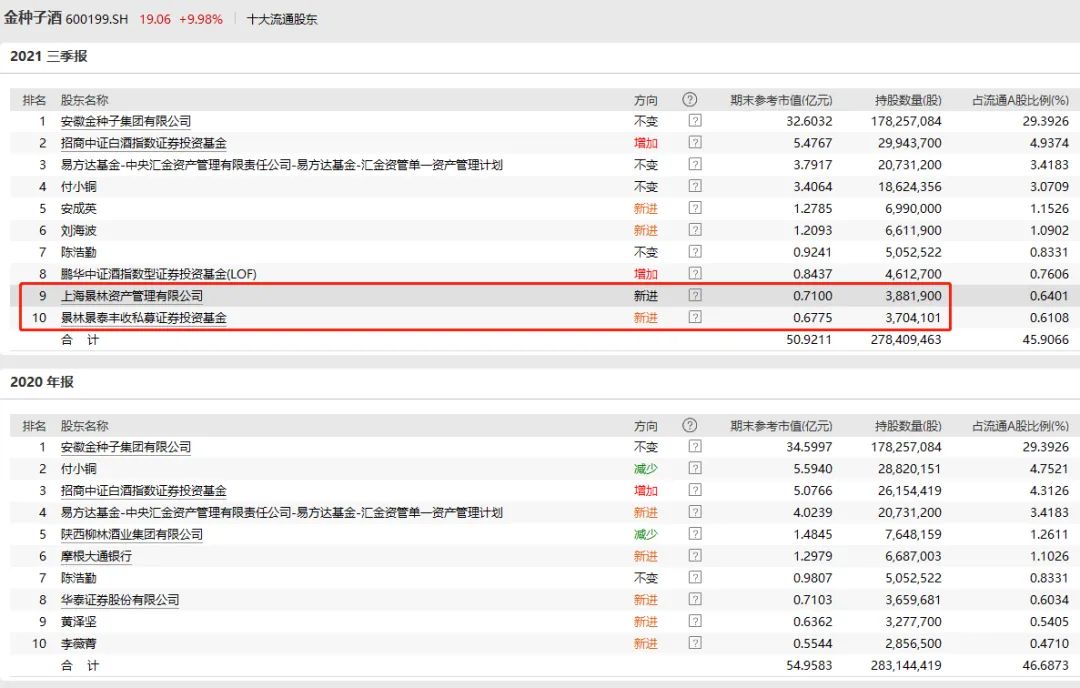
Task: Open 上海景林资产管理有限公司 shareholder link
Action: point(132,296)
